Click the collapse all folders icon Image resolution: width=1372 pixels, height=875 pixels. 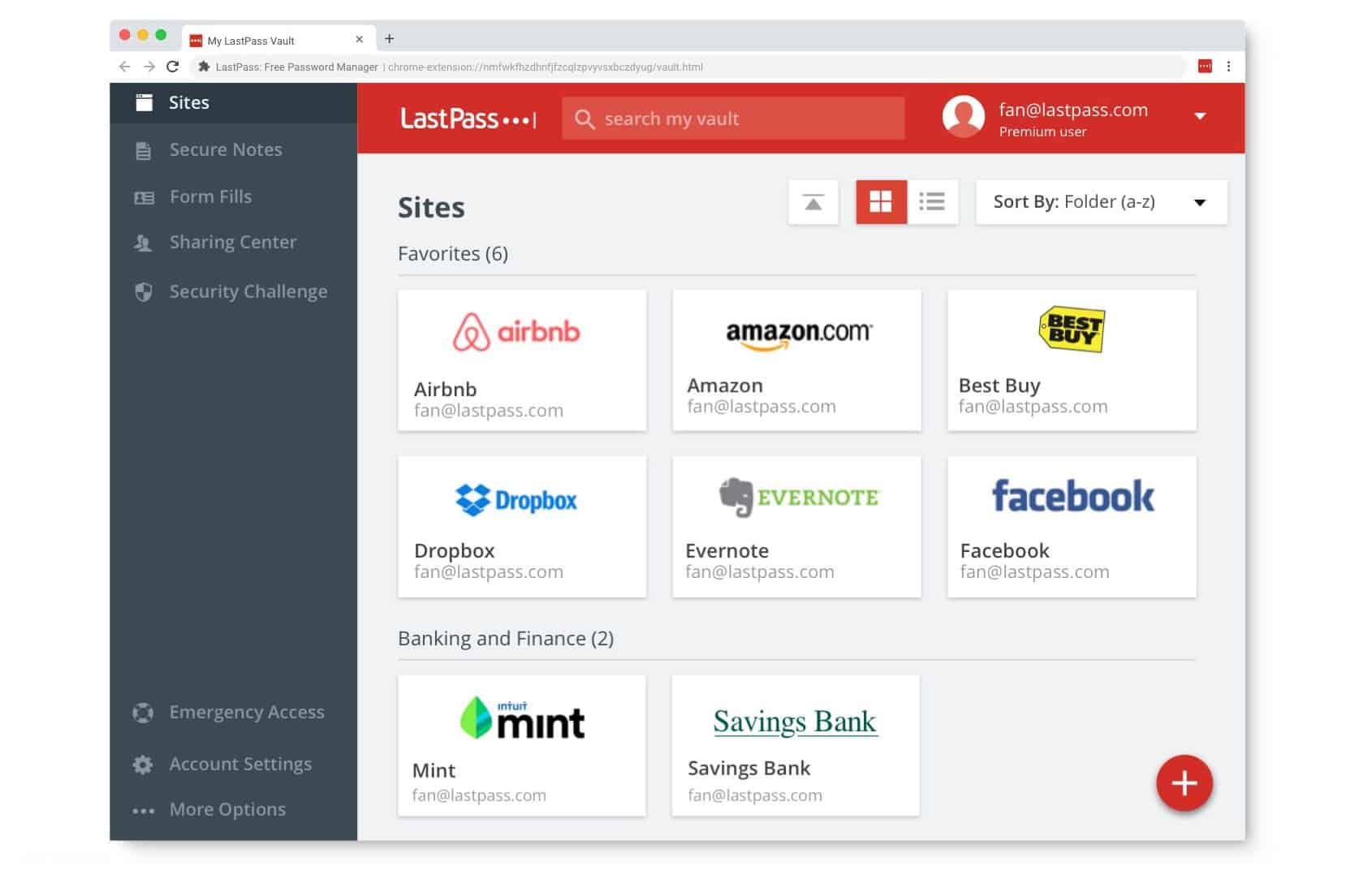pyautogui.click(x=813, y=202)
